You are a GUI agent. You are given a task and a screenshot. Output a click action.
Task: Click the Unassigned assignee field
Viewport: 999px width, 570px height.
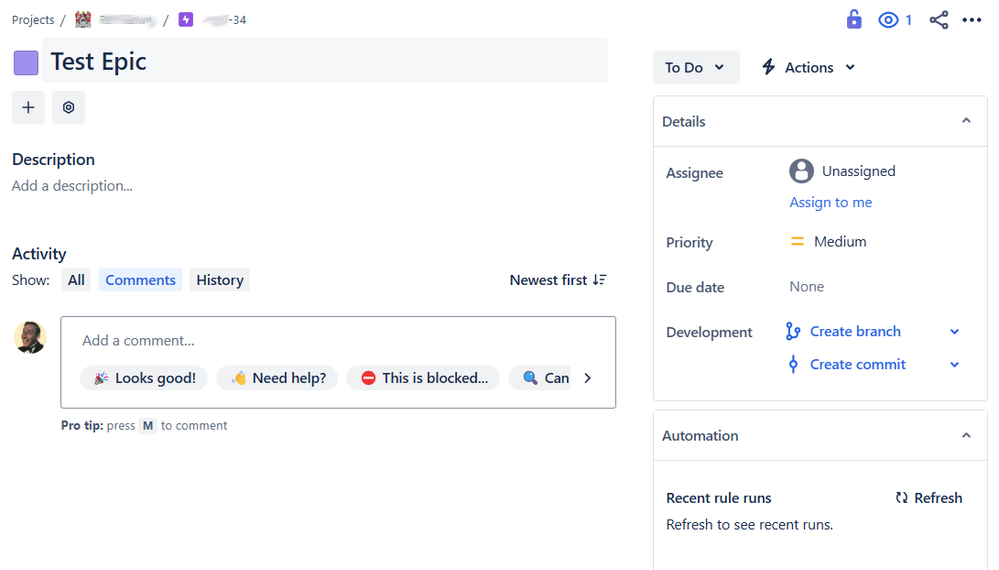842,171
